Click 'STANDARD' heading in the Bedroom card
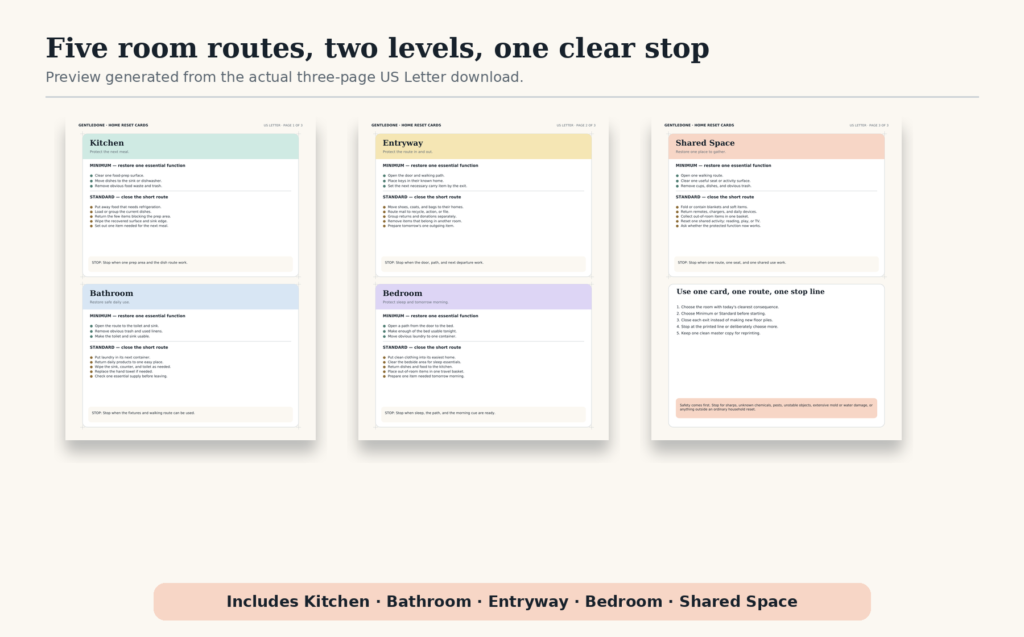Image resolution: width=1024 pixels, height=637 pixels. (422, 348)
